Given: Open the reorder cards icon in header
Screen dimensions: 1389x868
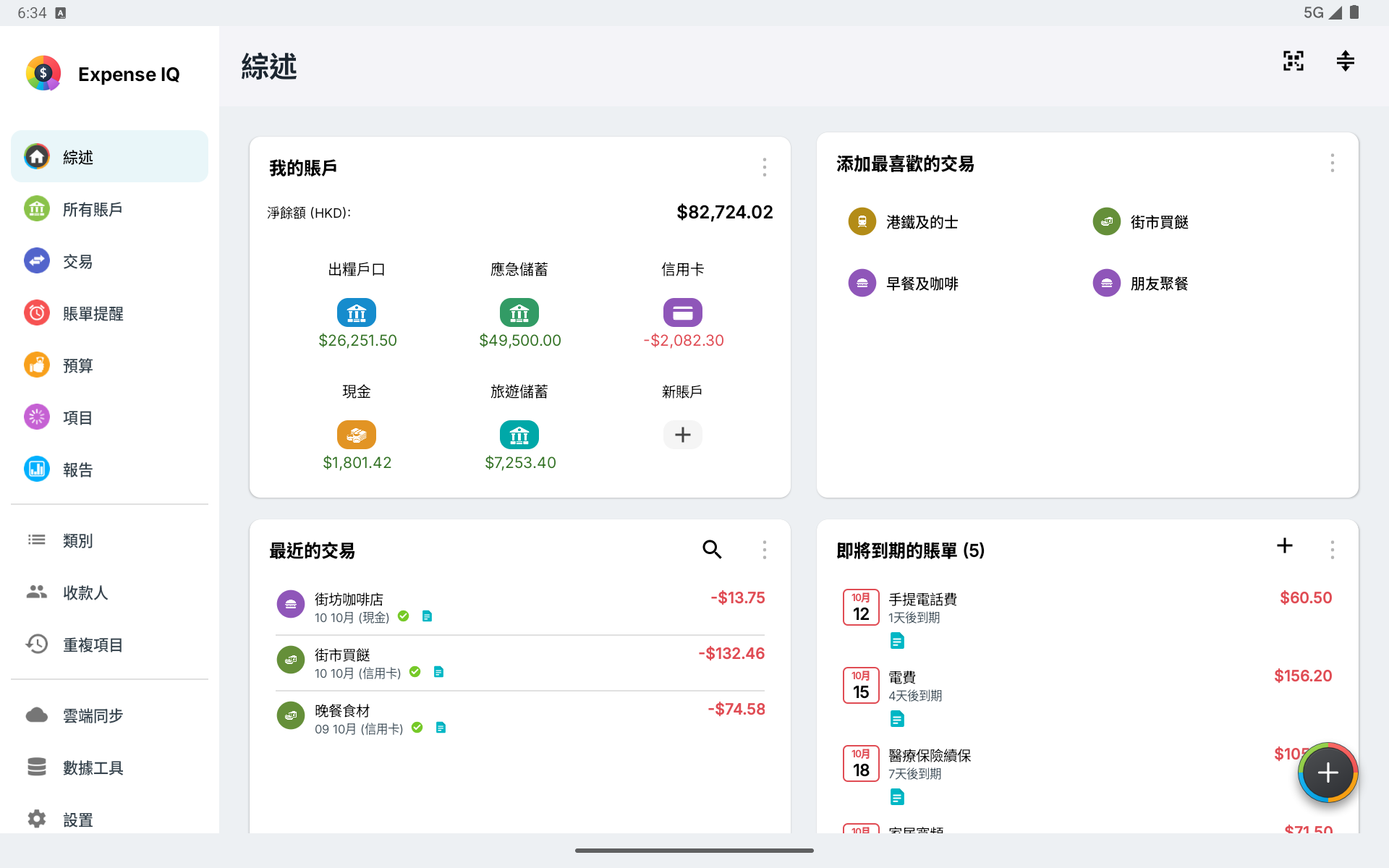Looking at the screenshot, I should click(x=1345, y=61).
